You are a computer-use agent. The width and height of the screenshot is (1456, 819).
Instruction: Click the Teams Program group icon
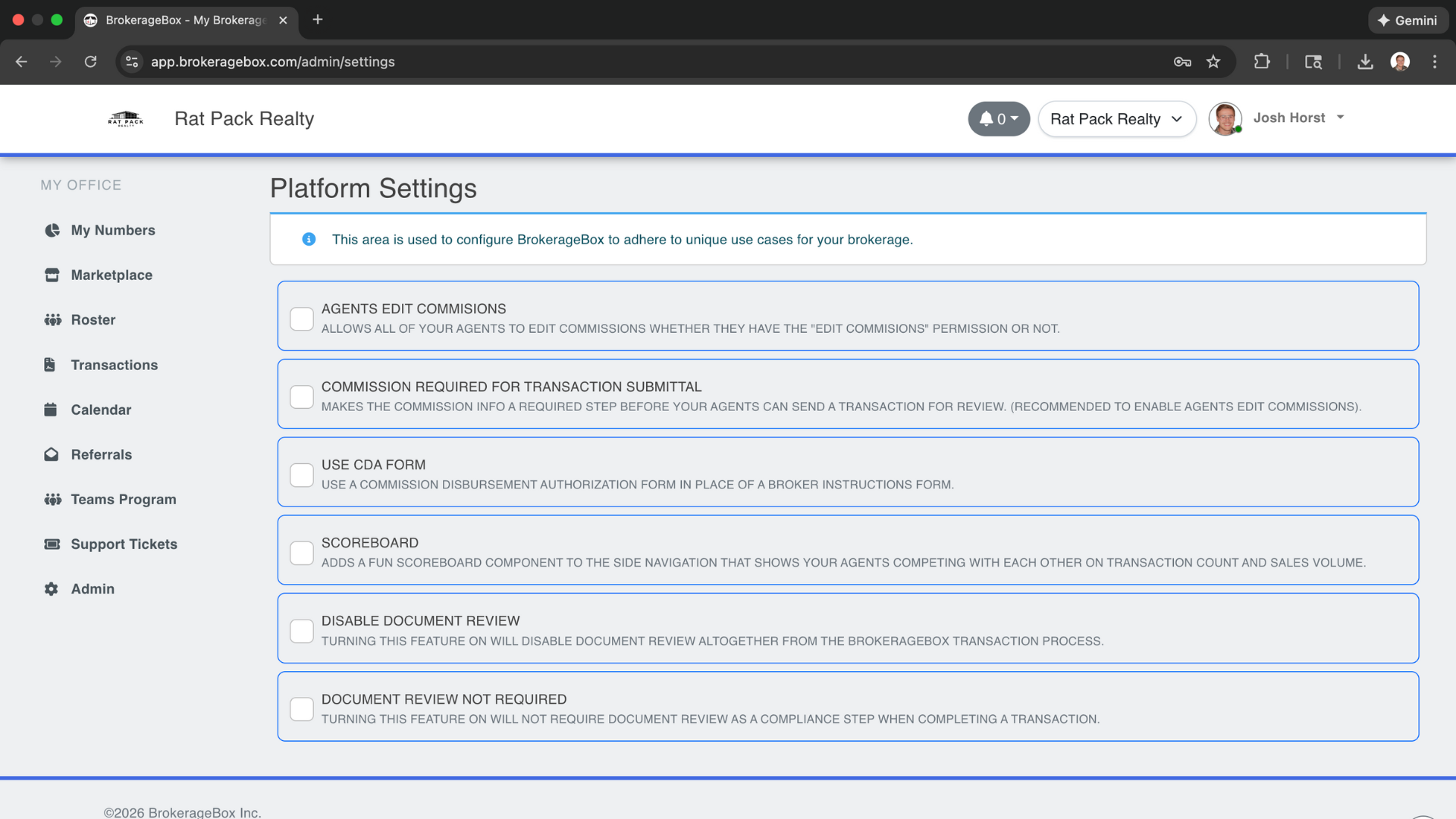coord(52,499)
